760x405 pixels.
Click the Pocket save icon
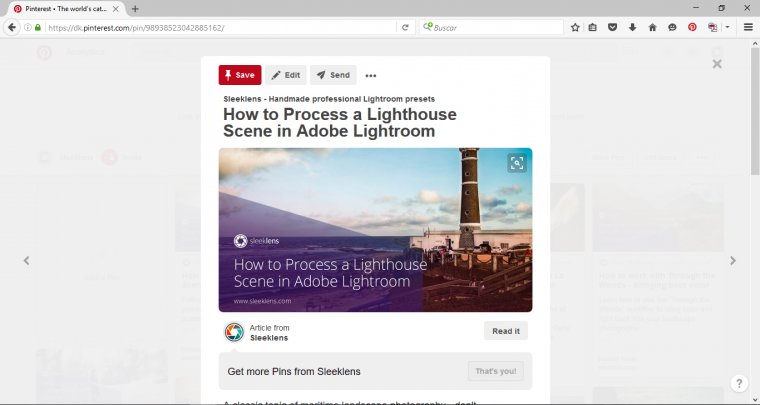coord(613,28)
